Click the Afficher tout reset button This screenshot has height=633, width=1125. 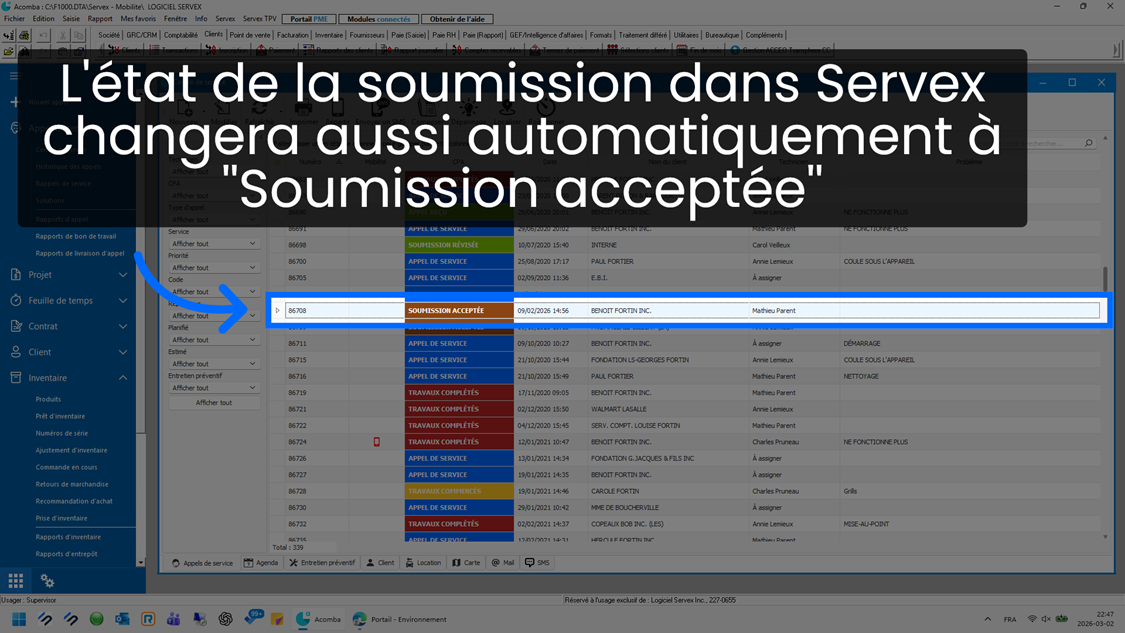point(213,403)
